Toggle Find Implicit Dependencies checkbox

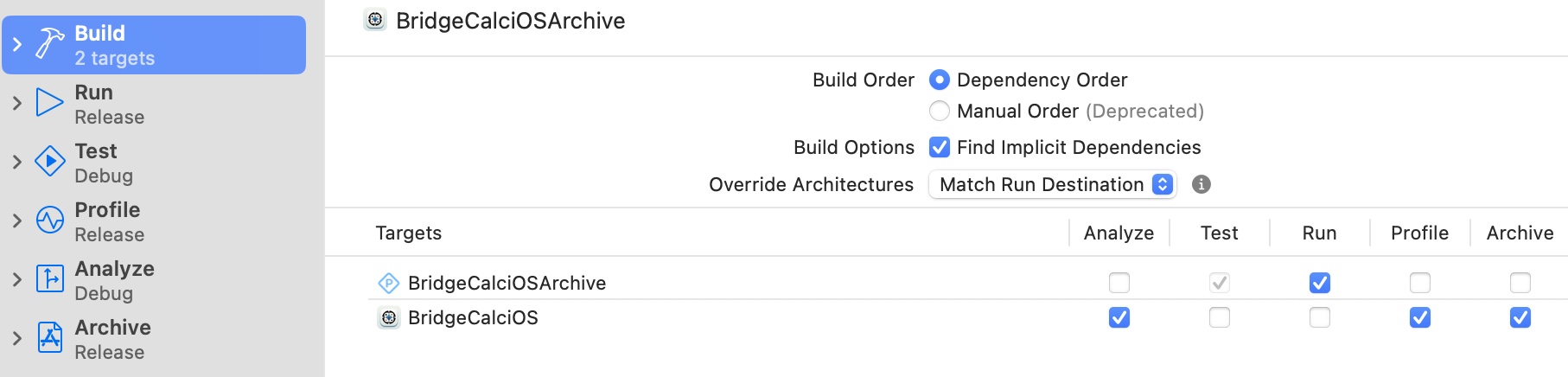click(940, 147)
